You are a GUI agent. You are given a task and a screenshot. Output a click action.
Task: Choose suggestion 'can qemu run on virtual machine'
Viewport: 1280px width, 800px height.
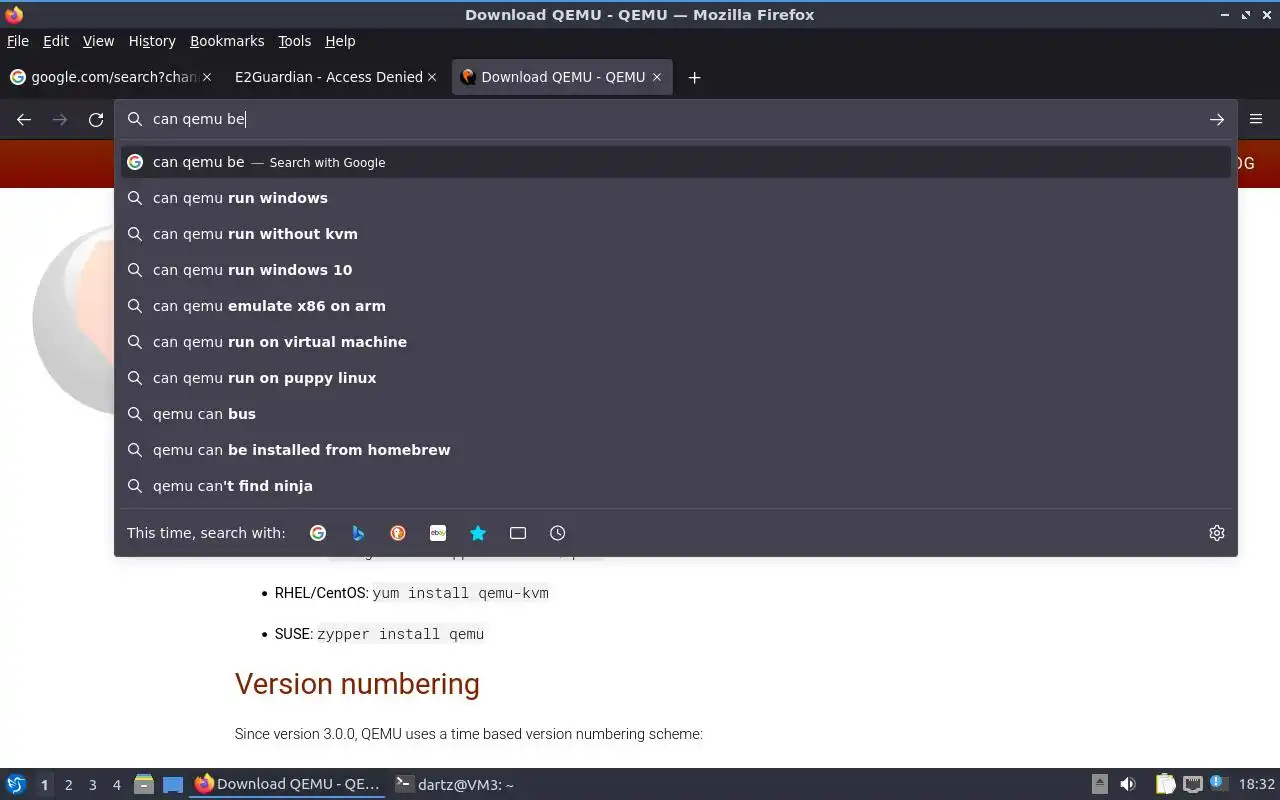[x=676, y=342]
